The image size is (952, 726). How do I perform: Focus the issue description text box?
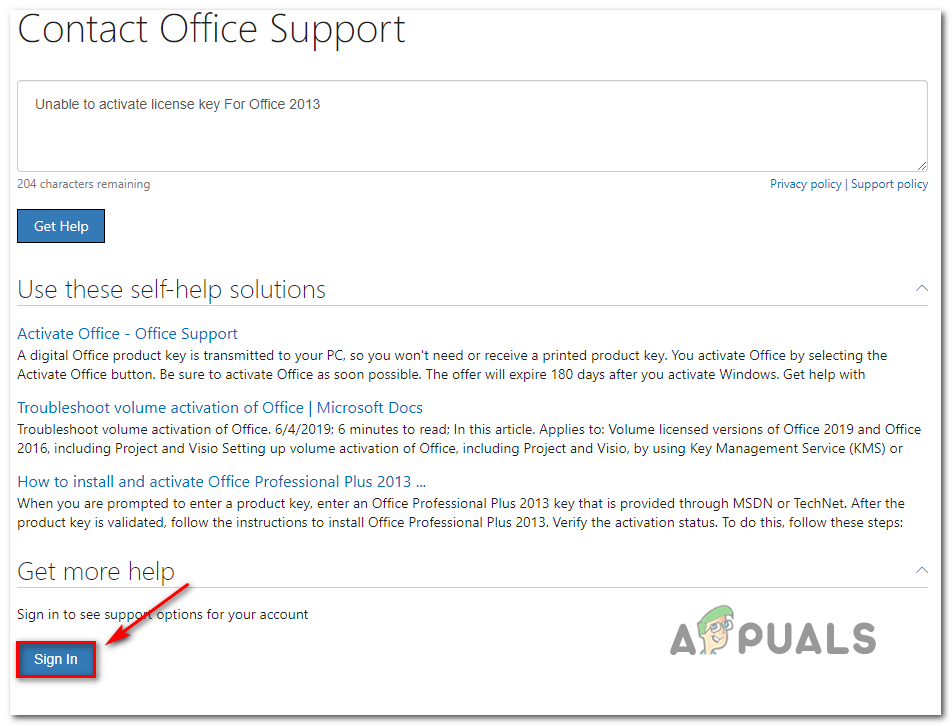(472, 126)
